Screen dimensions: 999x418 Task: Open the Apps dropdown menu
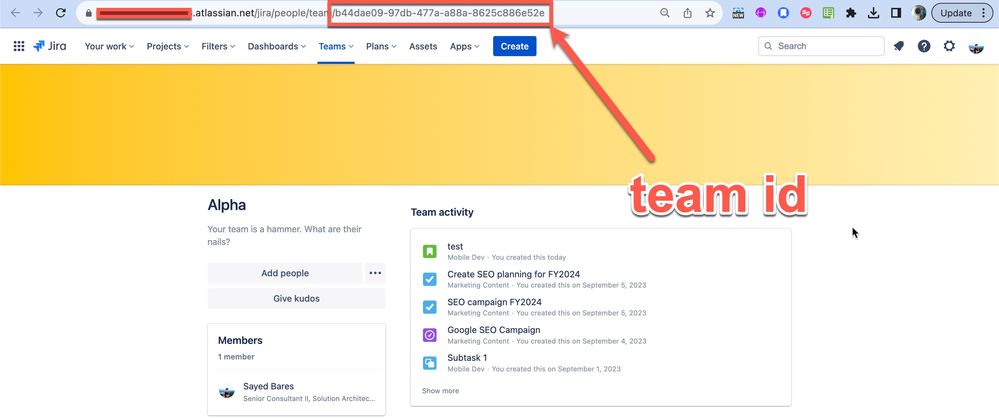tap(464, 46)
